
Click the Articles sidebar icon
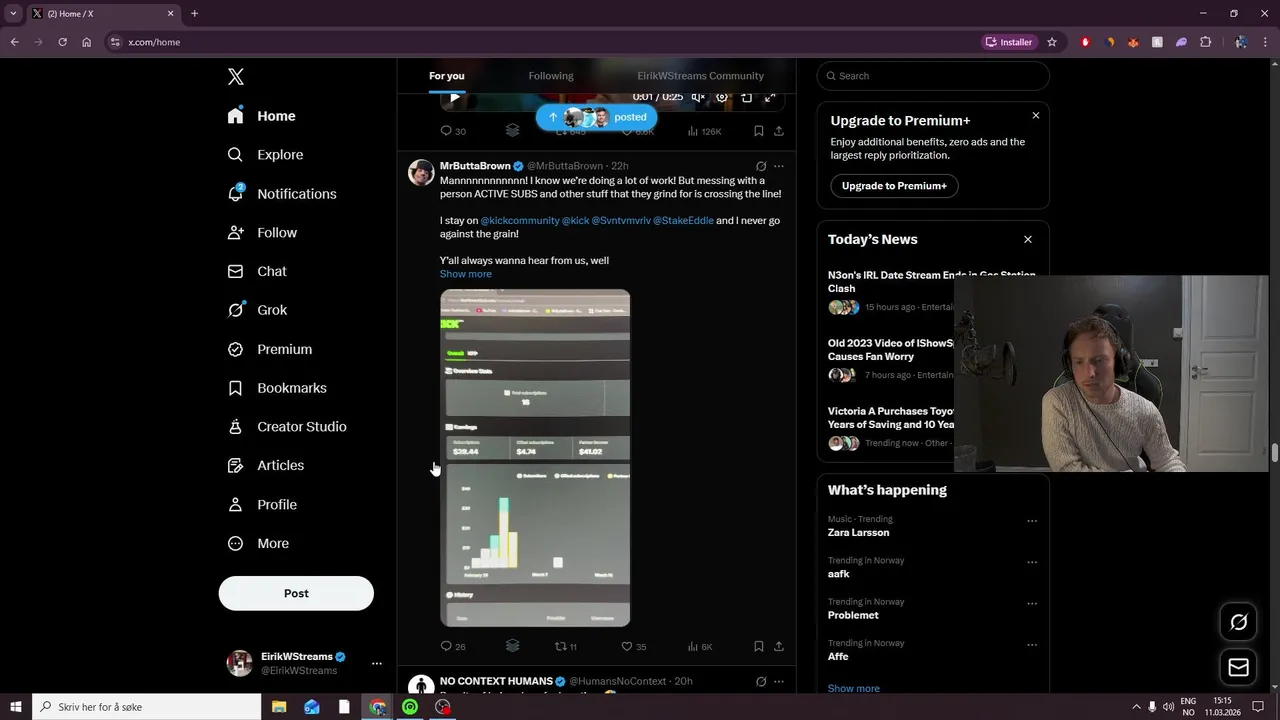[235, 465]
